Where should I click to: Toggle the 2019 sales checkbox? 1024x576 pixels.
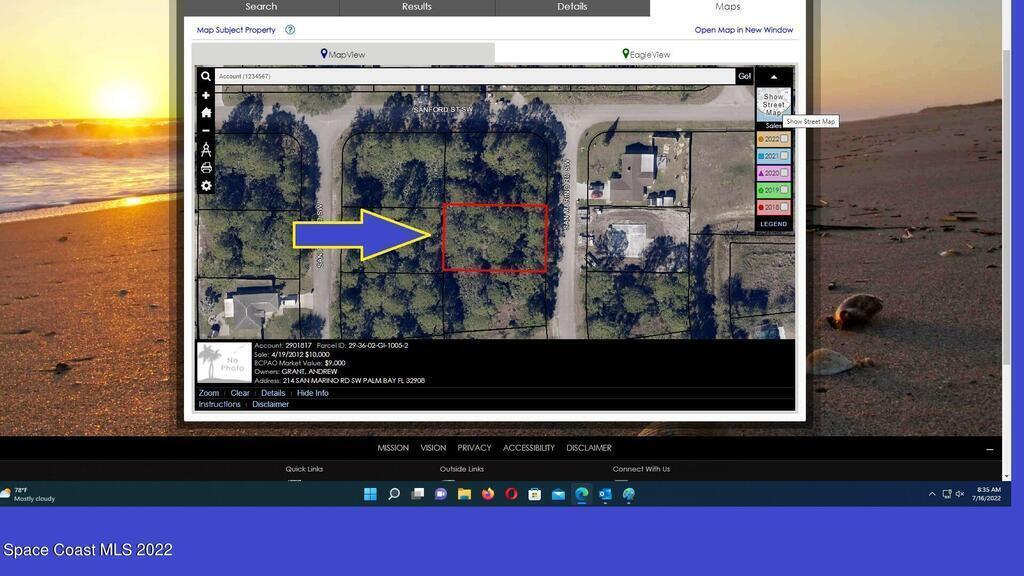click(x=785, y=190)
